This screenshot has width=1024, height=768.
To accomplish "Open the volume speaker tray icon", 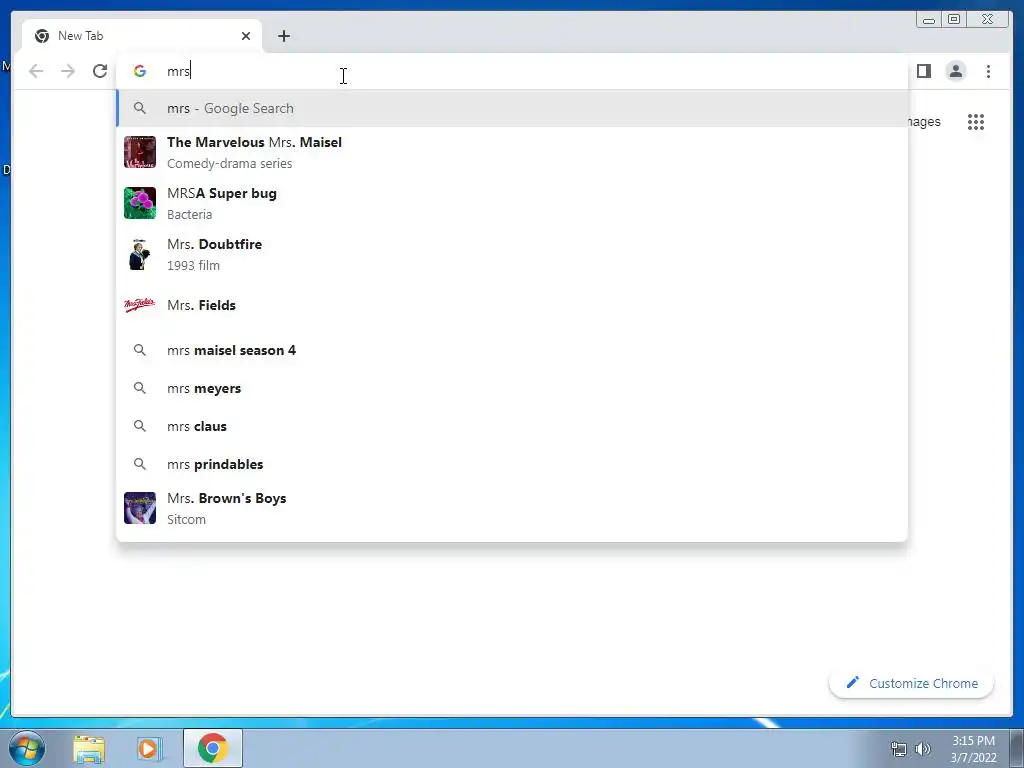I will tap(923, 749).
